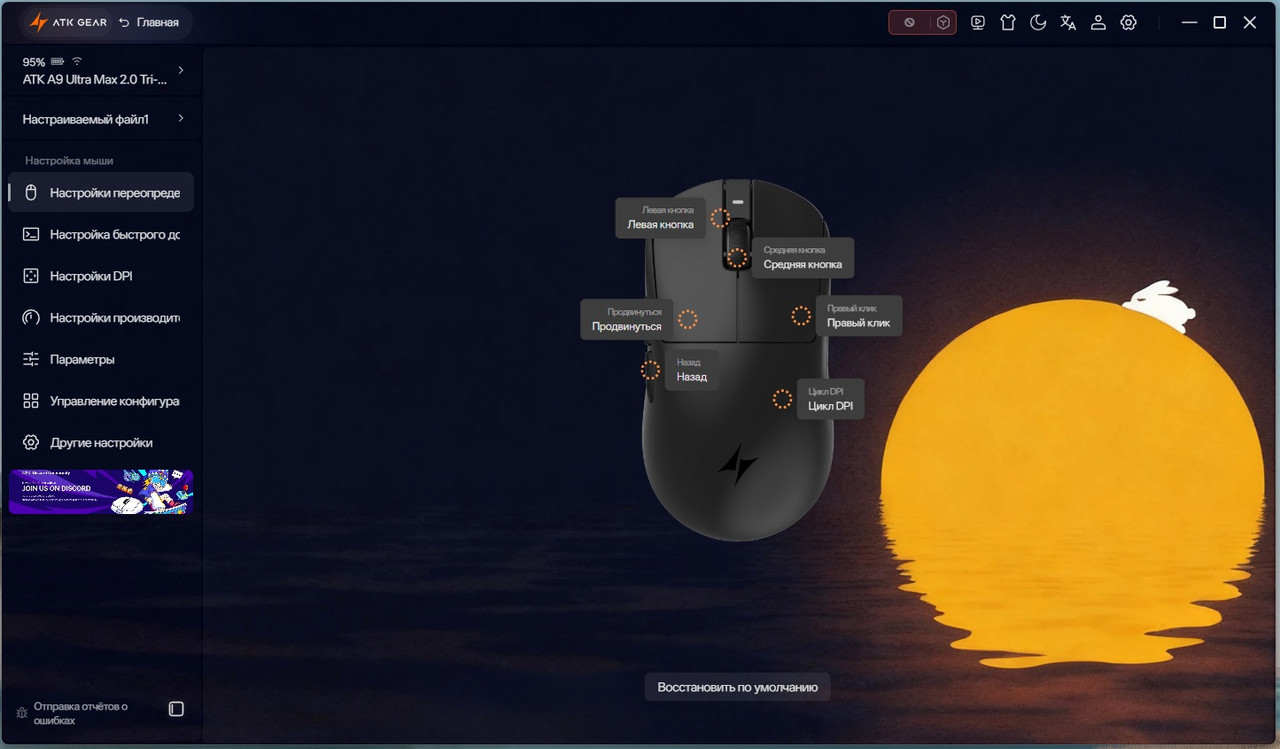Click the terminal icon beside Настройка быстрого
The height and width of the screenshot is (749, 1280).
click(31, 234)
